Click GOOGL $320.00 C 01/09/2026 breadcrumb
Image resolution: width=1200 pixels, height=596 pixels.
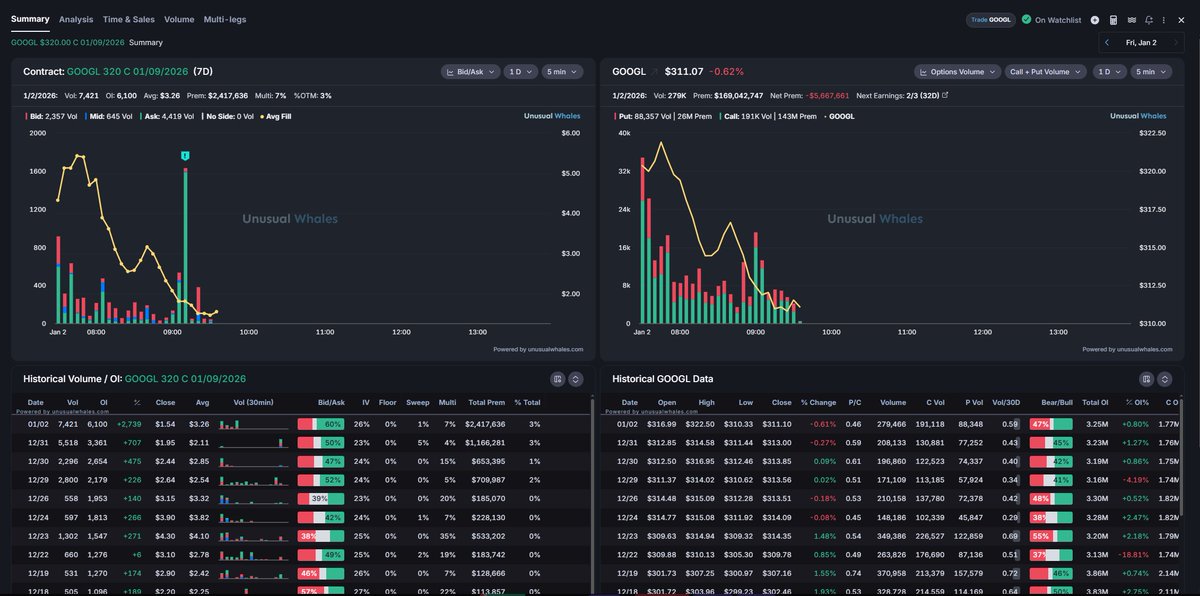point(67,42)
